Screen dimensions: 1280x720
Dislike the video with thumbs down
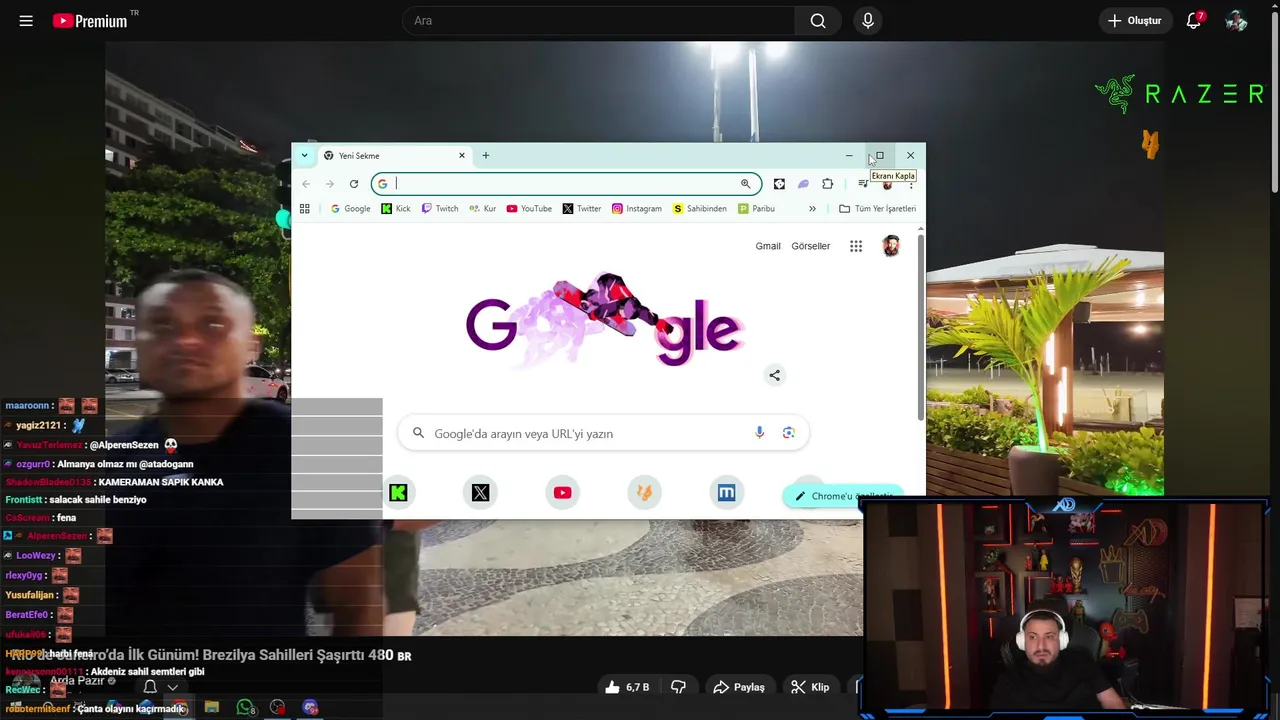tap(678, 687)
